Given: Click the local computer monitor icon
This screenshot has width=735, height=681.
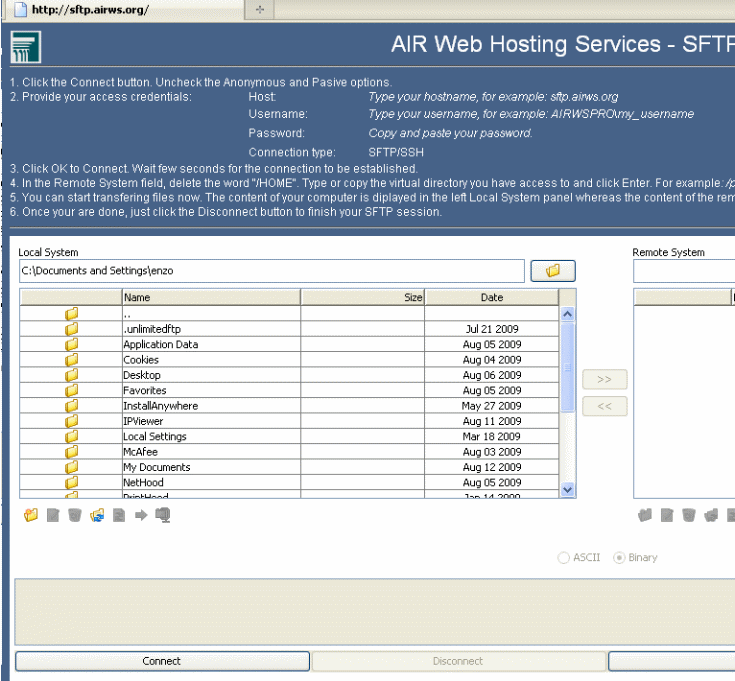Looking at the screenshot, I should click(x=163, y=515).
